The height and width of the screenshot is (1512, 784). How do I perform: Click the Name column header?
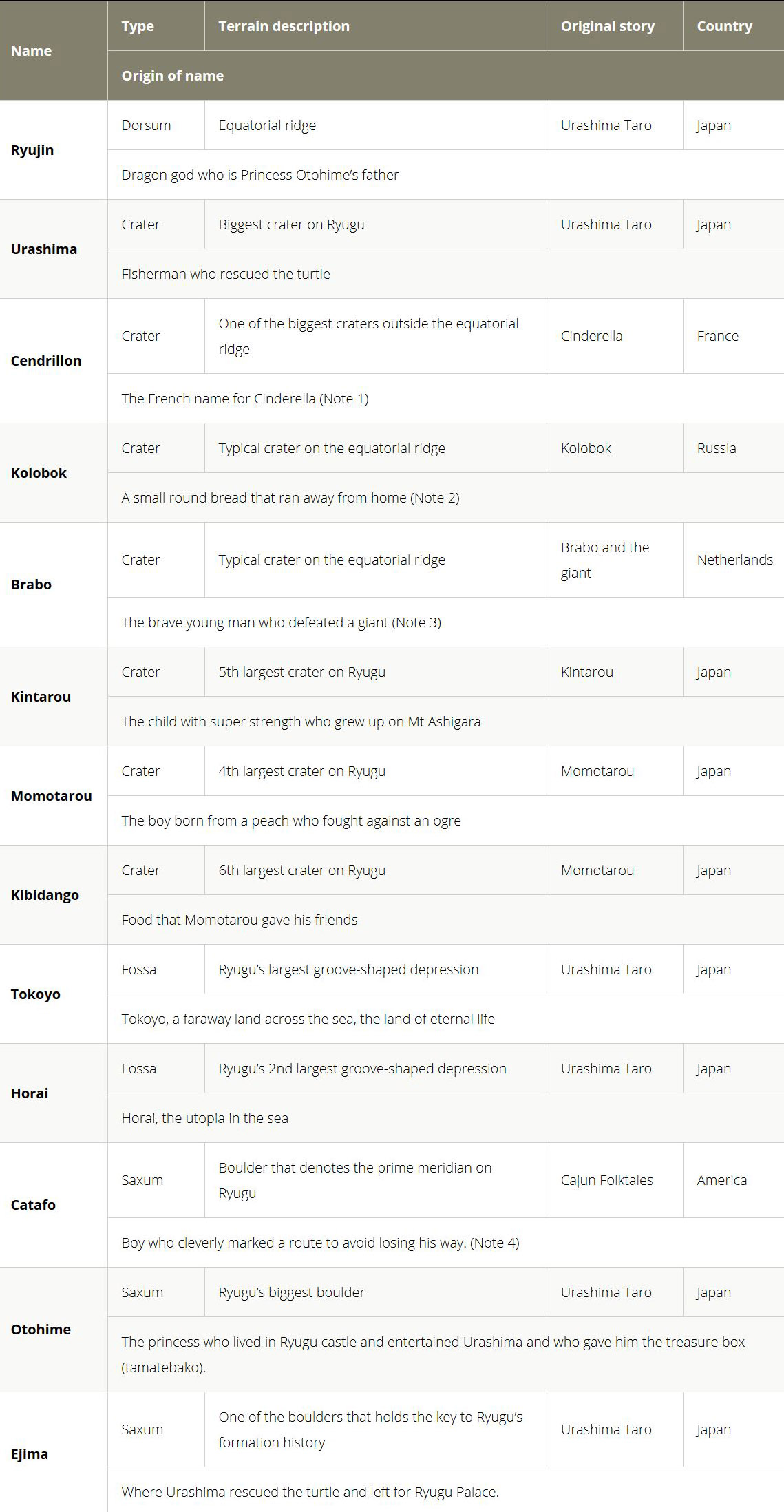(x=32, y=51)
